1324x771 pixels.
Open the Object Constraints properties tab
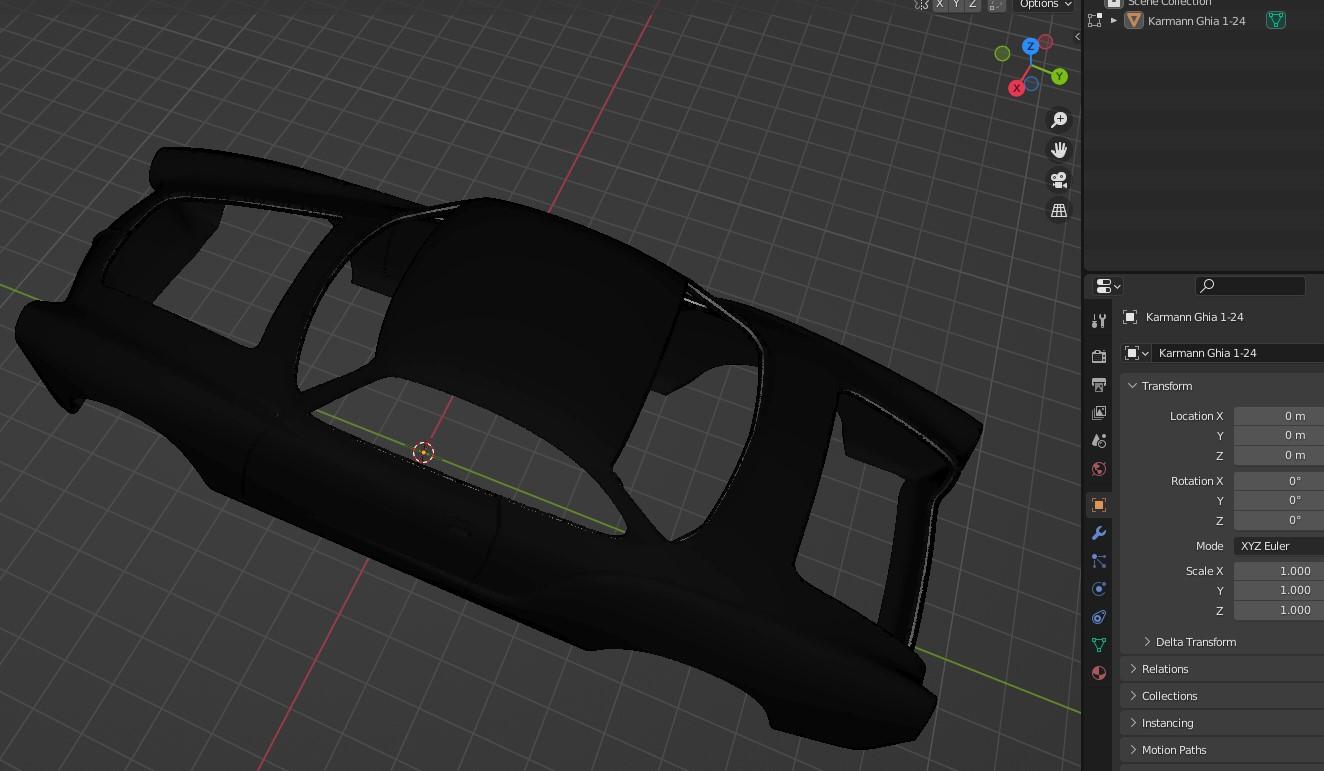pyautogui.click(x=1099, y=617)
